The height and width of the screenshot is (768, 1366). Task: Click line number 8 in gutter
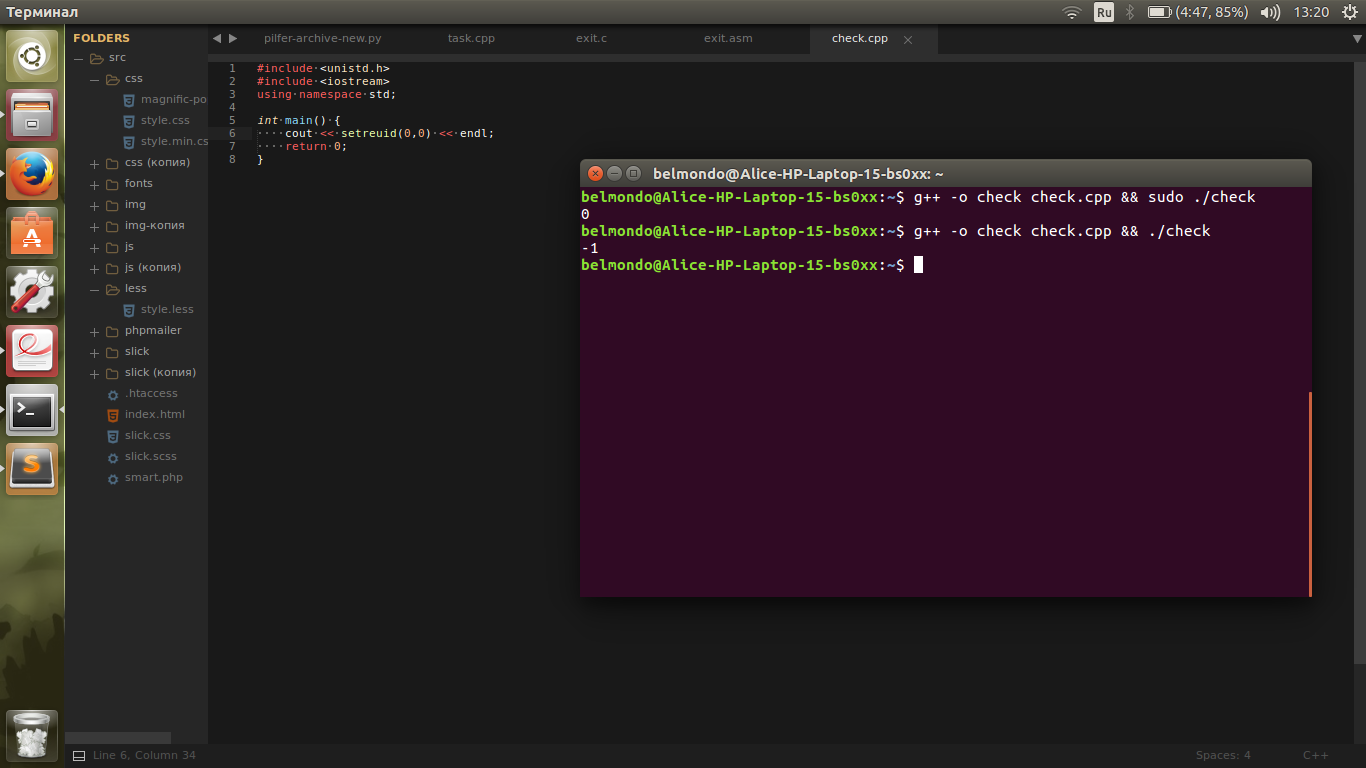(232, 159)
